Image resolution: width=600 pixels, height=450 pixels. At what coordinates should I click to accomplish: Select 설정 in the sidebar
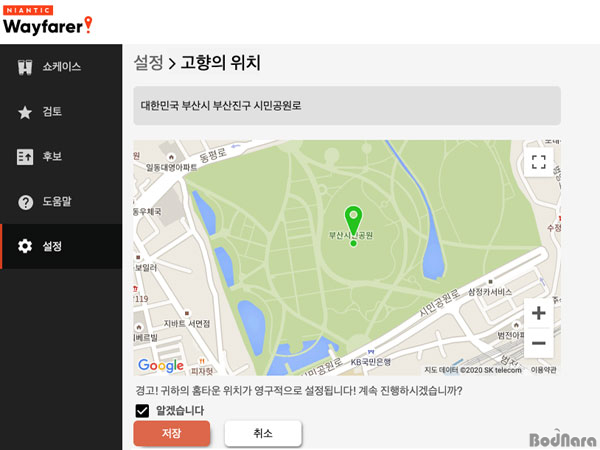pos(61,246)
